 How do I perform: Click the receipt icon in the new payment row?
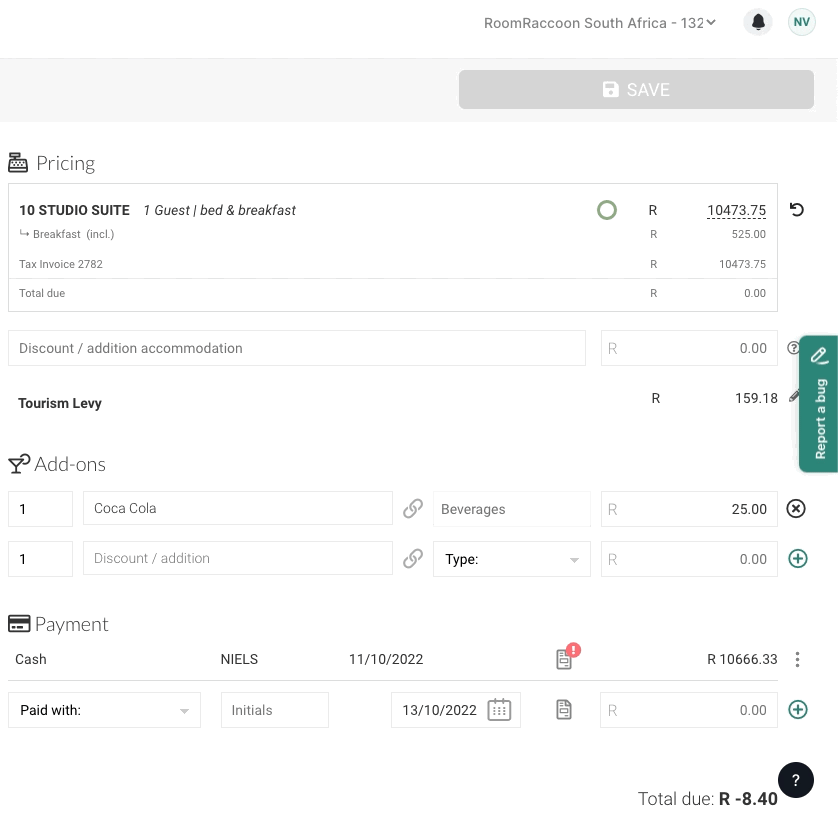564,710
